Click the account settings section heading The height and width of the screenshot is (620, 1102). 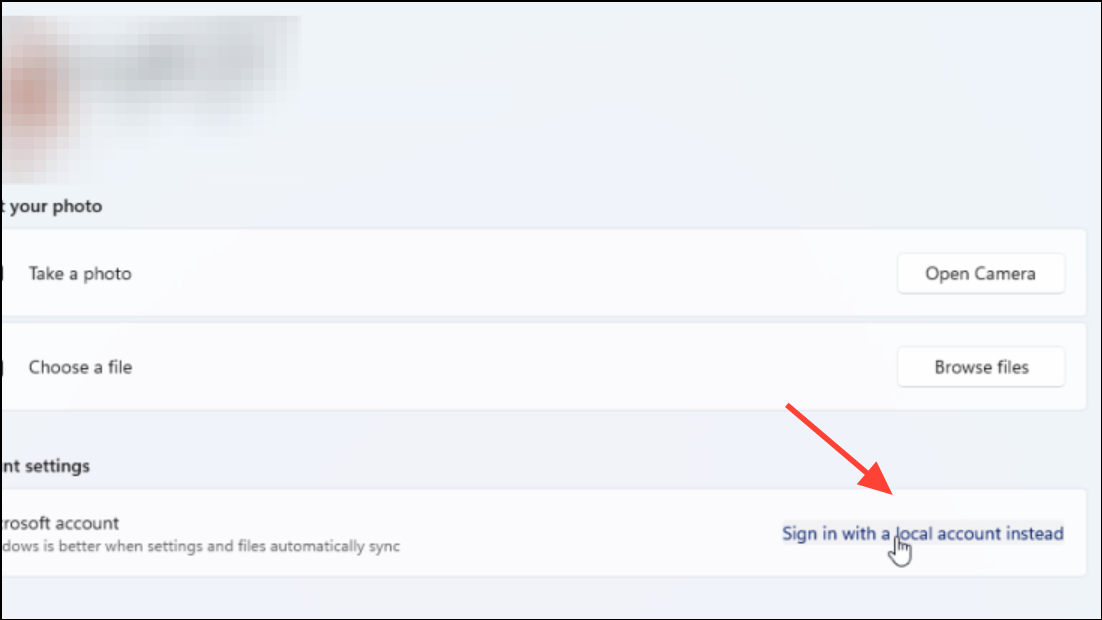tap(46, 466)
